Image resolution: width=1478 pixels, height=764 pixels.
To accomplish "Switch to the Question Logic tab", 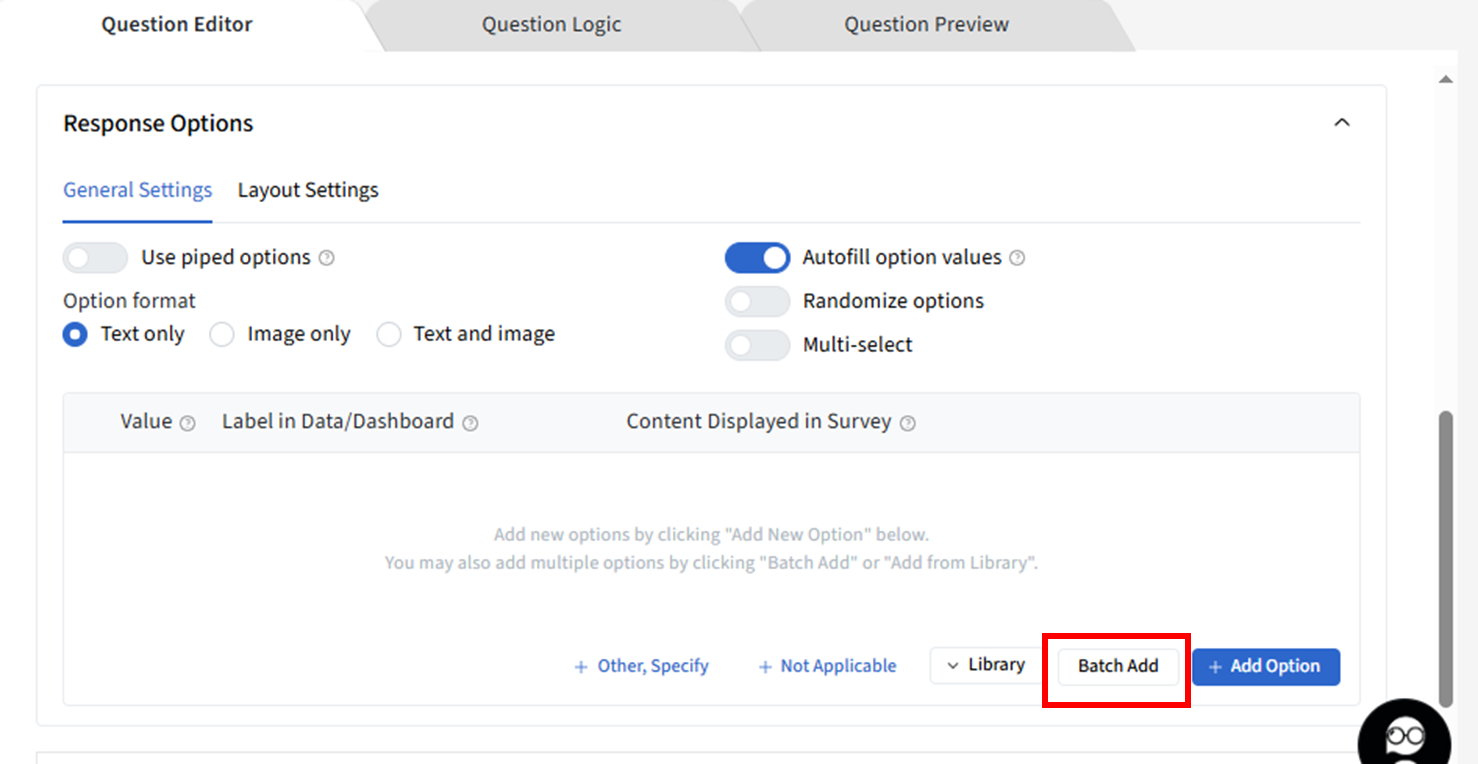I will pos(551,25).
